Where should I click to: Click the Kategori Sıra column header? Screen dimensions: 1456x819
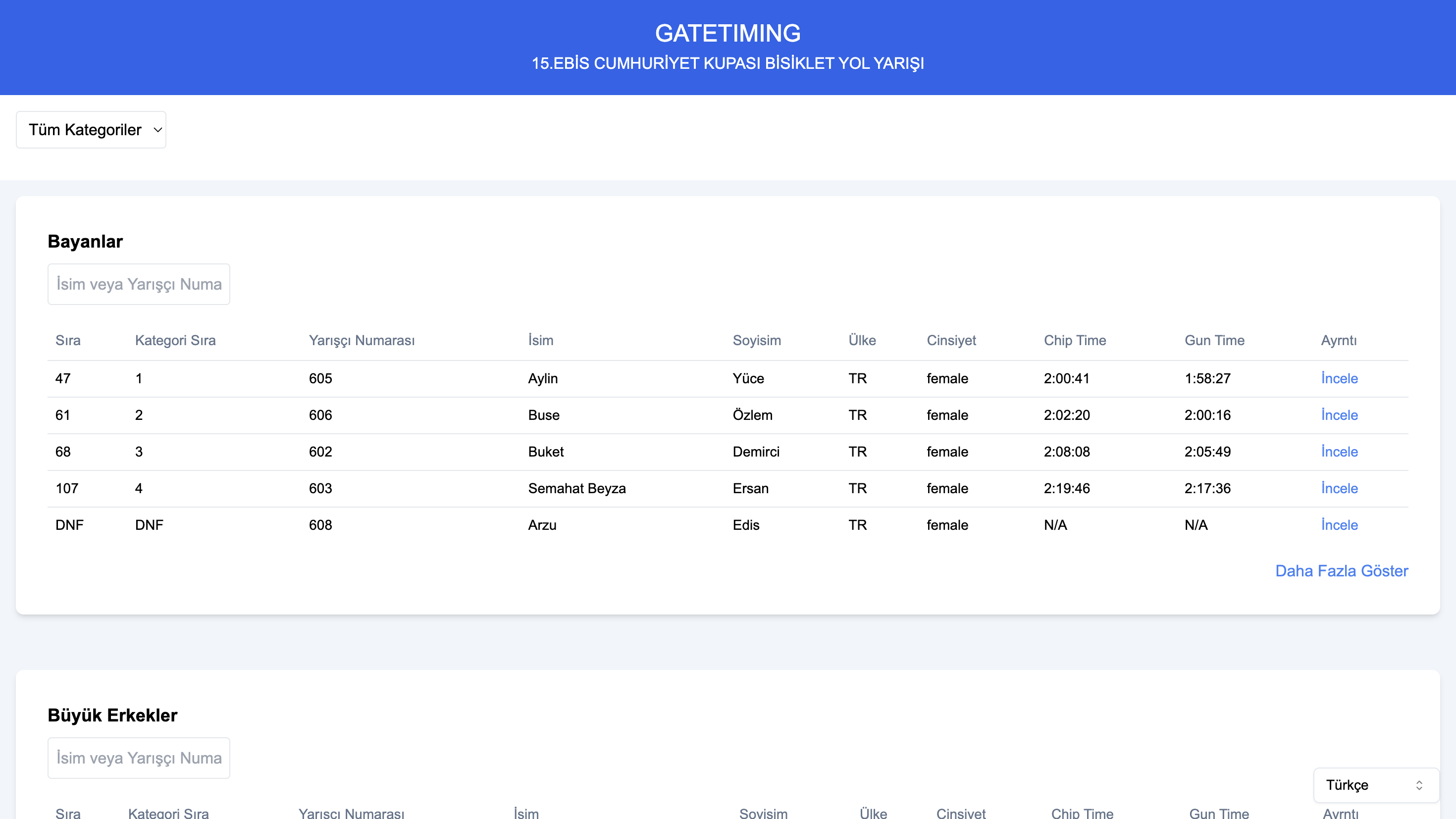175,340
